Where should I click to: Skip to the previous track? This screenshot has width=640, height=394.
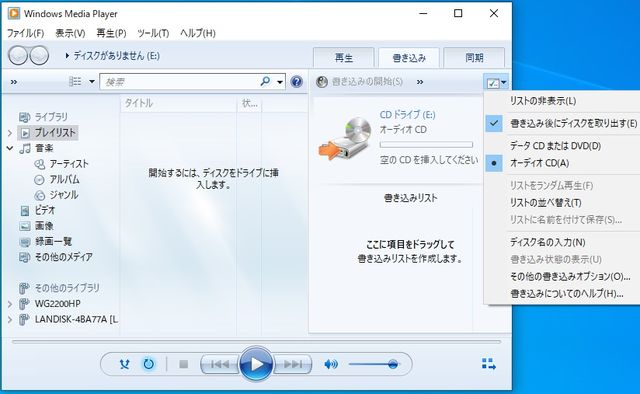(x=220, y=364)
